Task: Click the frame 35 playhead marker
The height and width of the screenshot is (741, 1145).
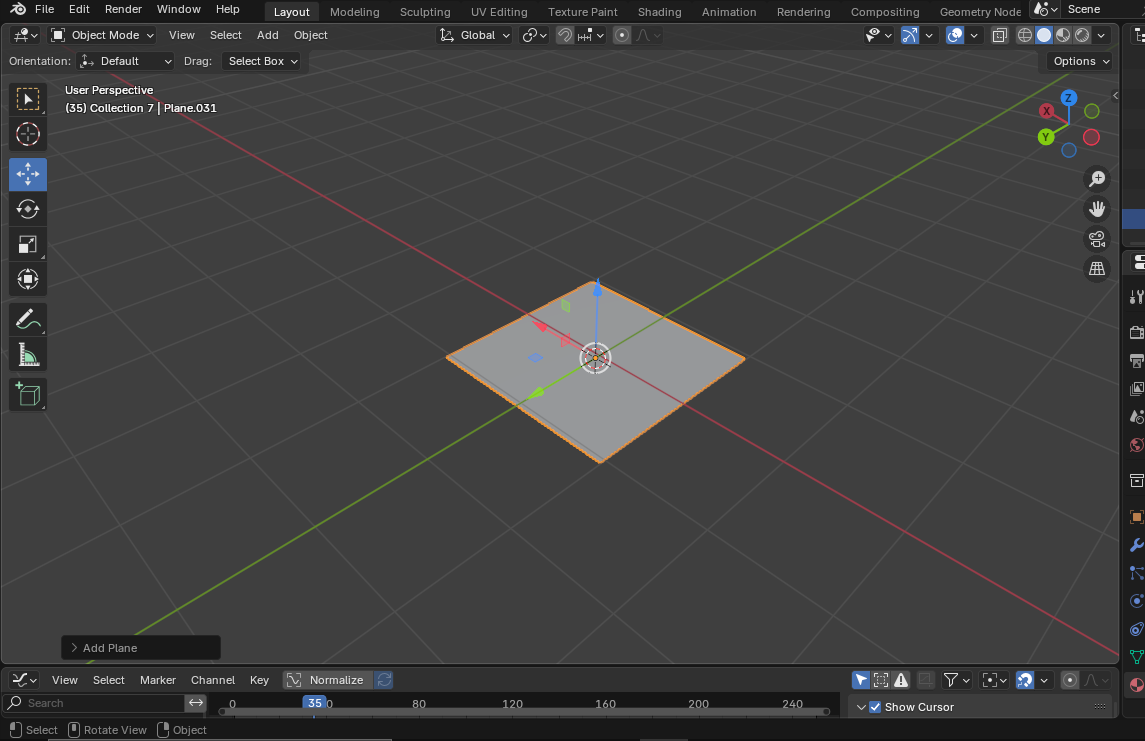Action: click(x=314, y=702)
